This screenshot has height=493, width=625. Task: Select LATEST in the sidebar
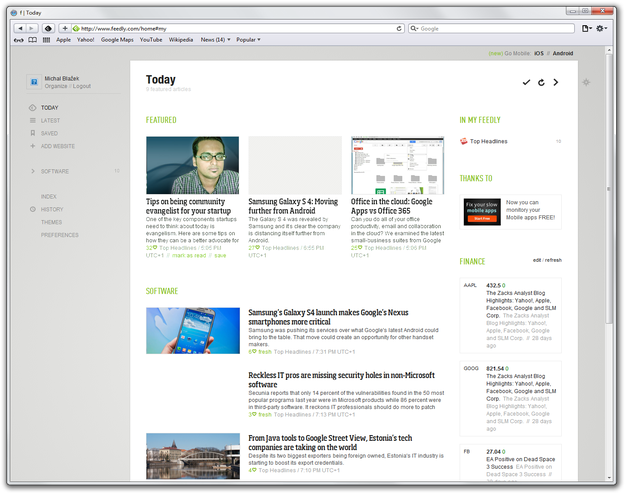tap(50, 120)
